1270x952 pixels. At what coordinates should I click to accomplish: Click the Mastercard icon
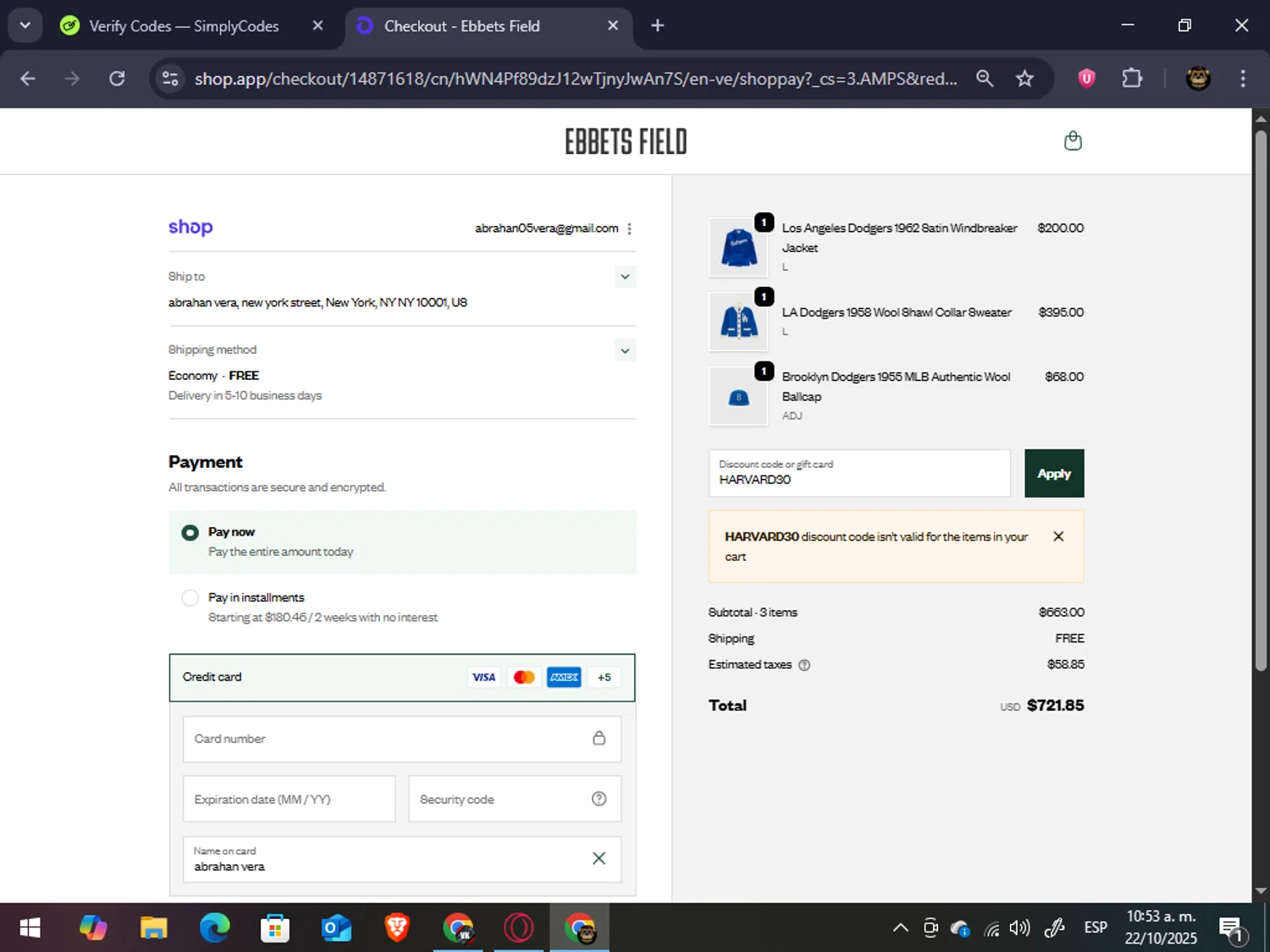coord(524,677)
